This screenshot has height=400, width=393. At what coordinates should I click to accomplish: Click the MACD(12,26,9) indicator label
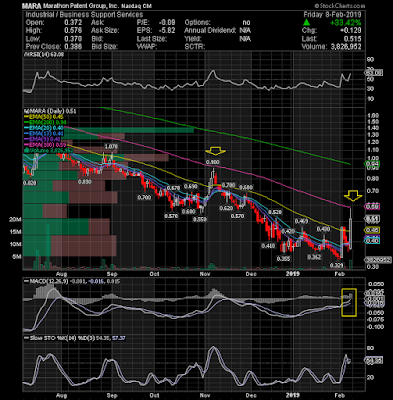(x=47, y=281)
